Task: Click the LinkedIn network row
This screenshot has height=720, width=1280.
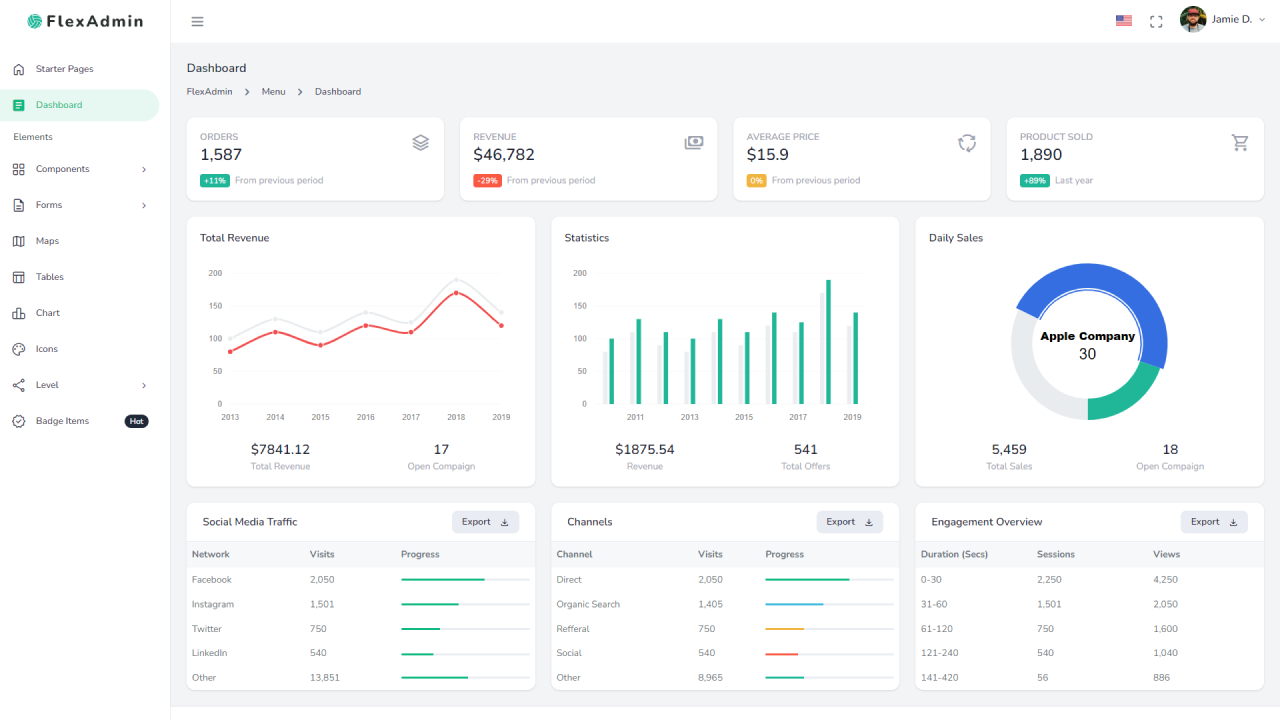Action: [x=361, y=653]
